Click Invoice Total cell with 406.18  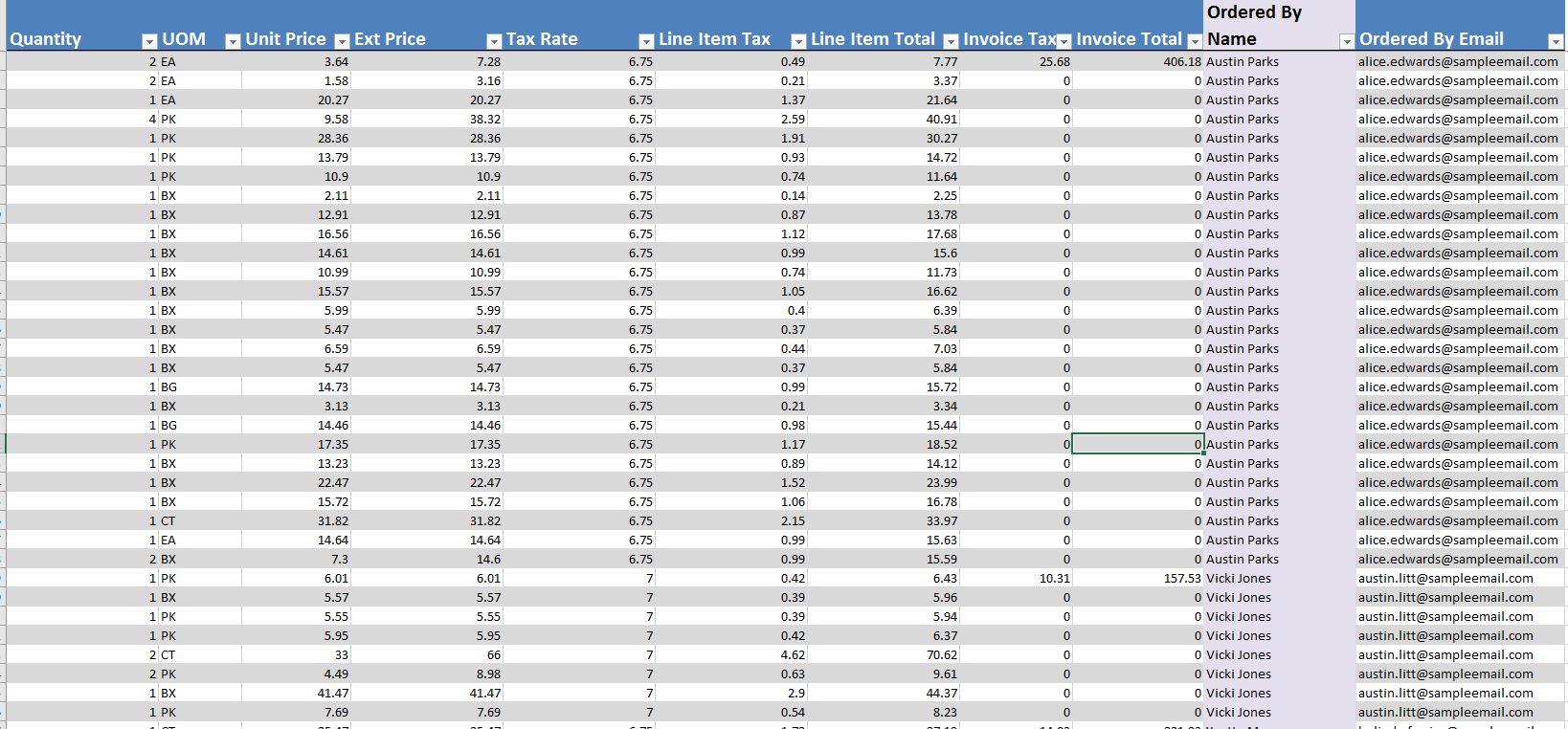1138,61
